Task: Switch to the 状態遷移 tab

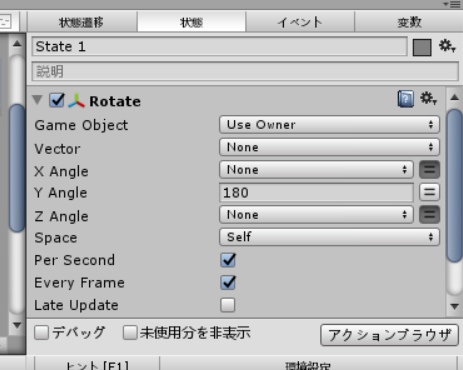Action: 82,22
